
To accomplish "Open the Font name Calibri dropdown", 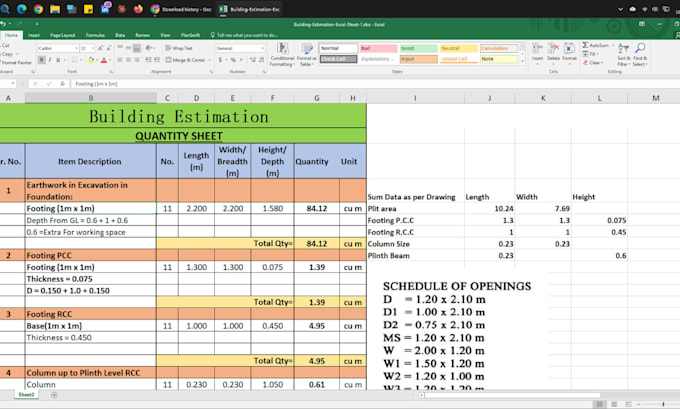I will [76, 48].
